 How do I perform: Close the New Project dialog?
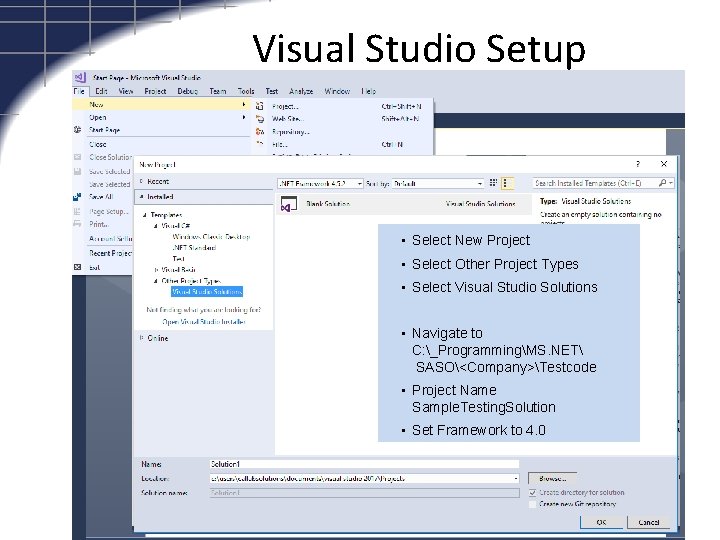[664, 164]
